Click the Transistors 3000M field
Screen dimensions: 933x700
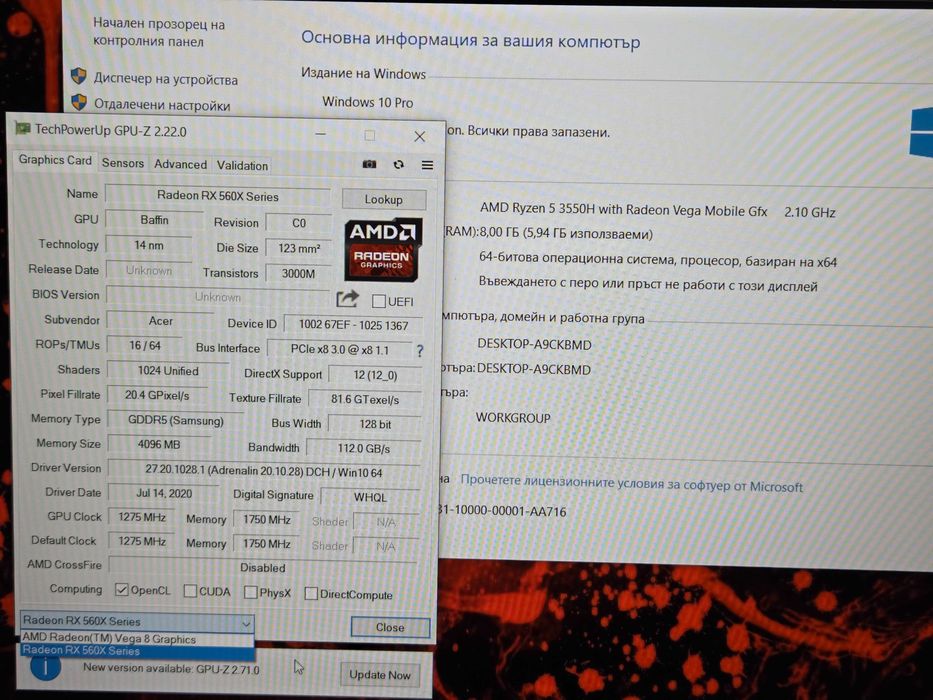click(299, 273)
